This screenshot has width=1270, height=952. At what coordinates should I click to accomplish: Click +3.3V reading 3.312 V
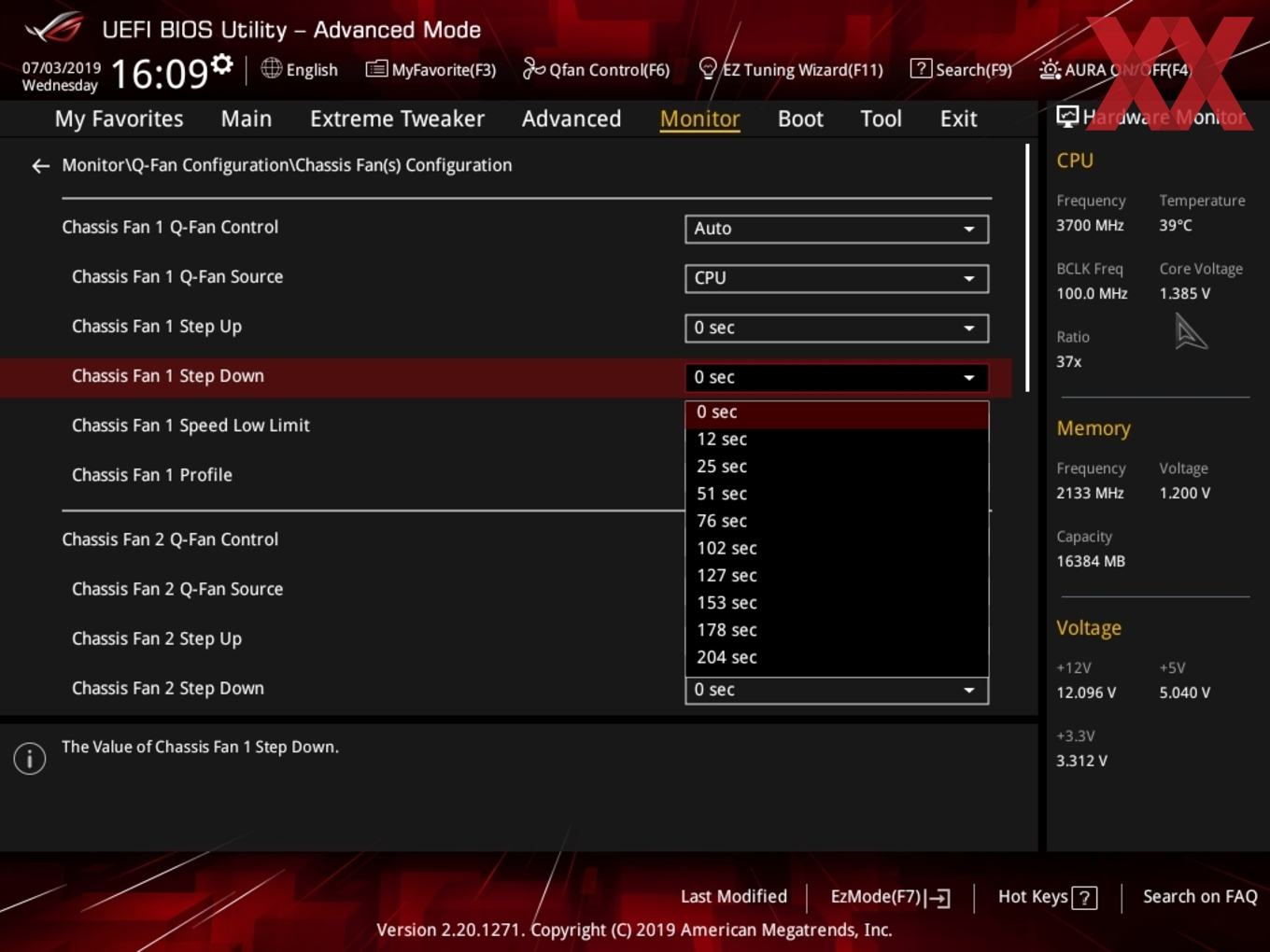(x=1081, y=762)
